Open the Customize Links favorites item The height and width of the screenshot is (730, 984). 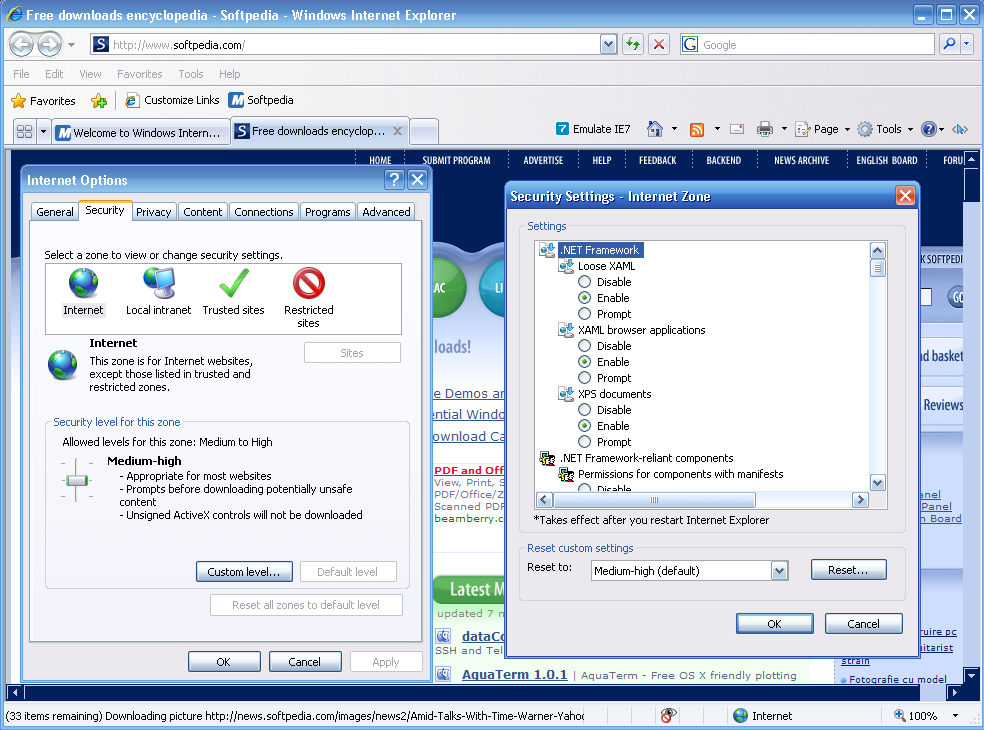172,100
